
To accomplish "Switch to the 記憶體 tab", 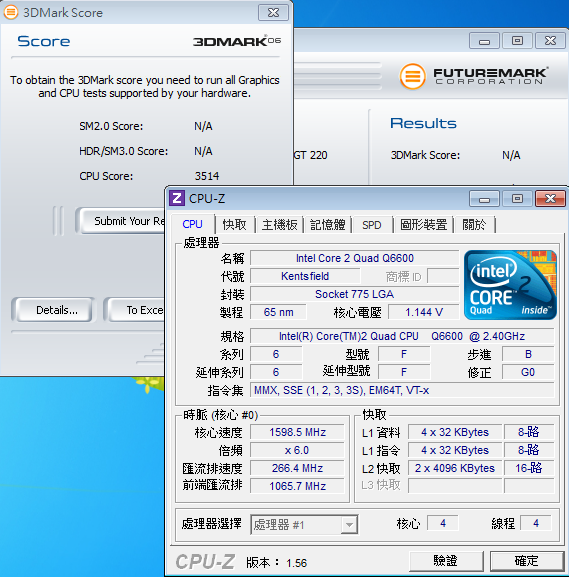I will 328,224.
